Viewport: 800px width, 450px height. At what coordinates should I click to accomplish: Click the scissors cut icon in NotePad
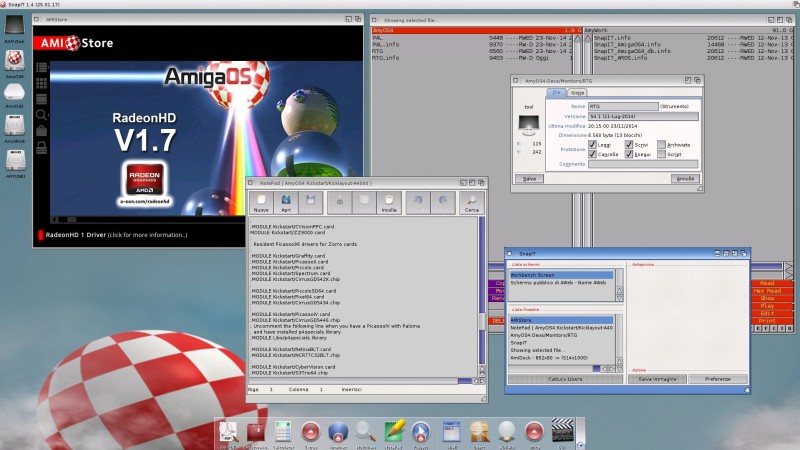coord(340,203)
